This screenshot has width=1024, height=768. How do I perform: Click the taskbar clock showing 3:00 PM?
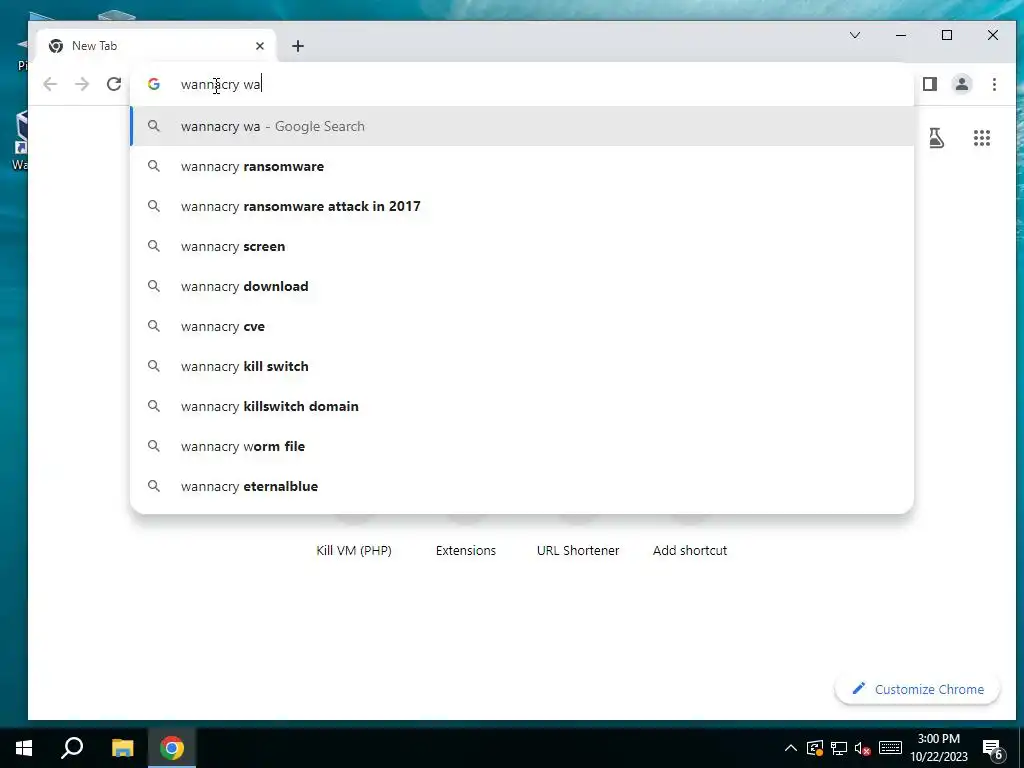[938, 748]
